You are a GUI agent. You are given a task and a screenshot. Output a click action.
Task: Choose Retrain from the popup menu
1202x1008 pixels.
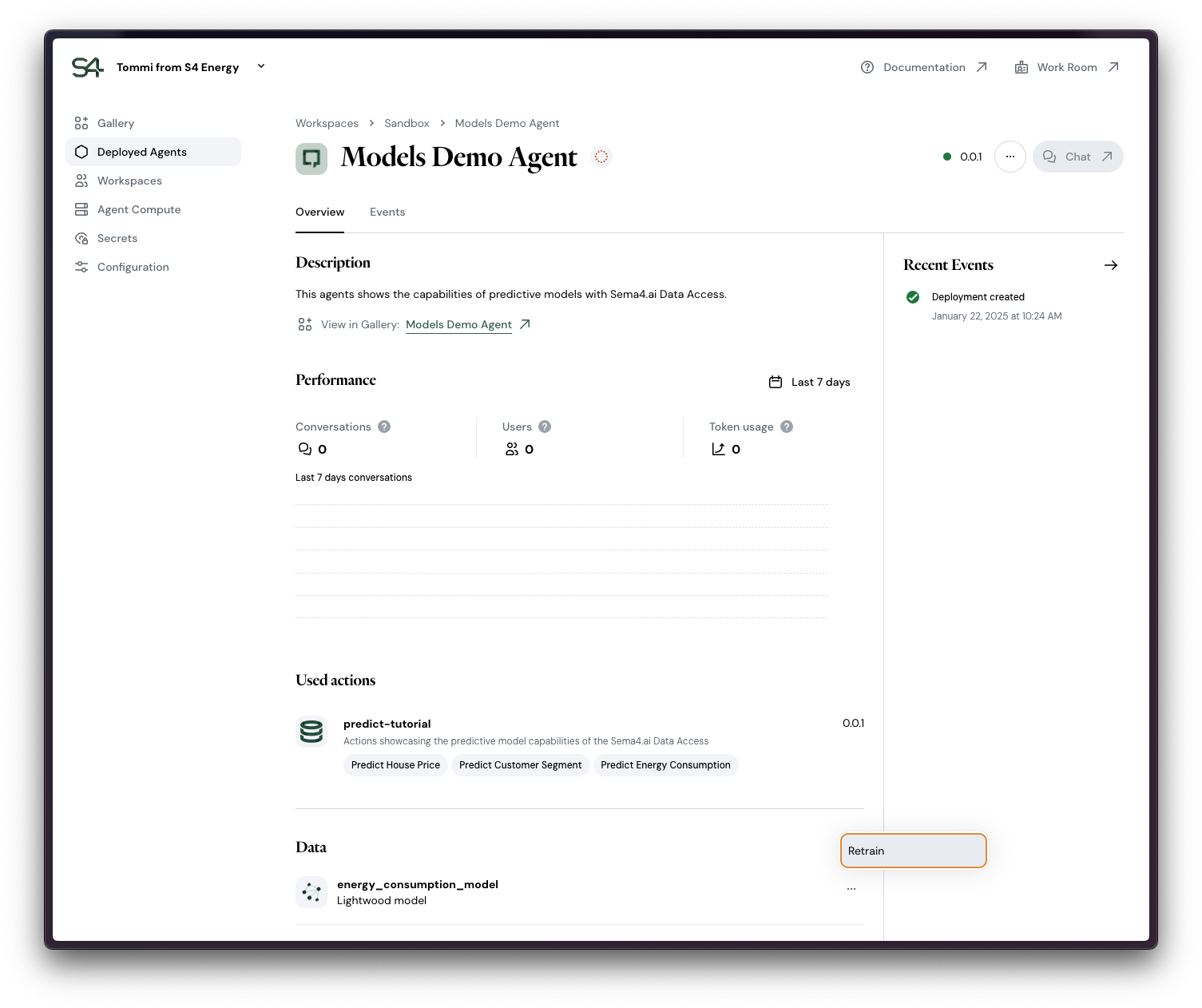pyautogui.click(x=914, y=851)
